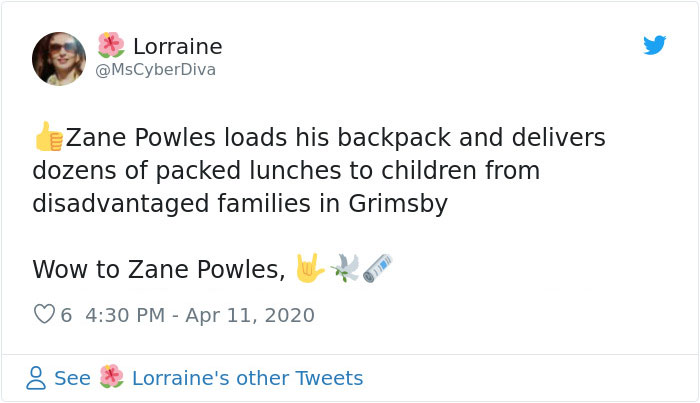
Task: Click the rock-on hand emoji
Action: pos(310,268)
